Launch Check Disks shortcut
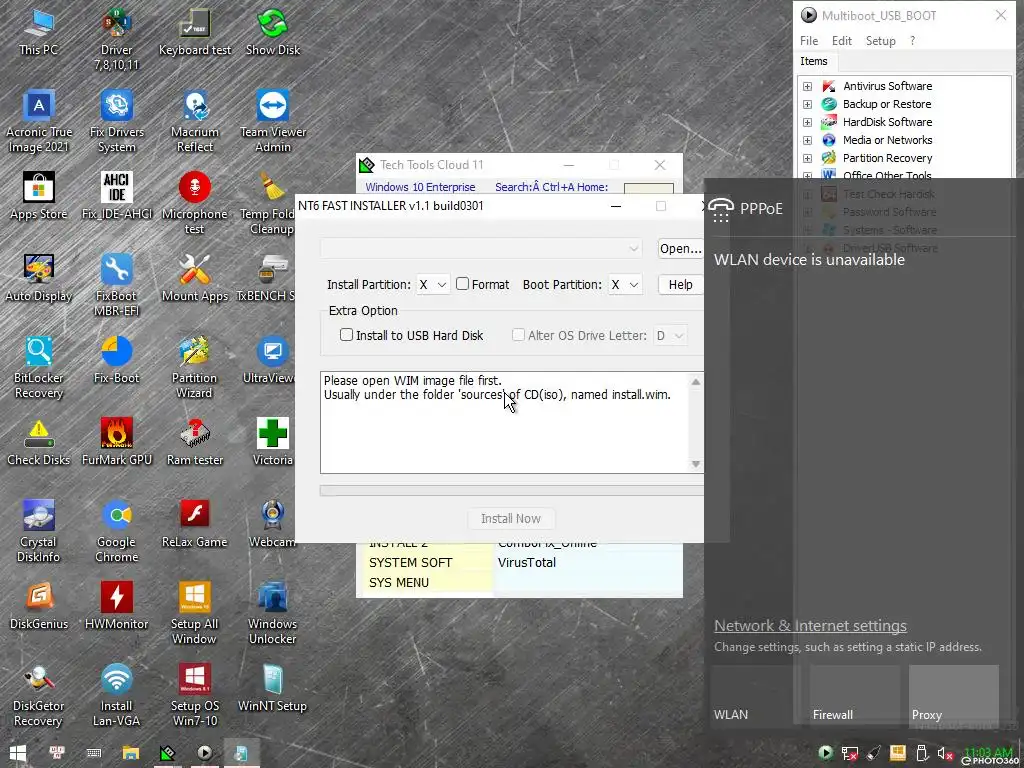 [x=39, y=442]
